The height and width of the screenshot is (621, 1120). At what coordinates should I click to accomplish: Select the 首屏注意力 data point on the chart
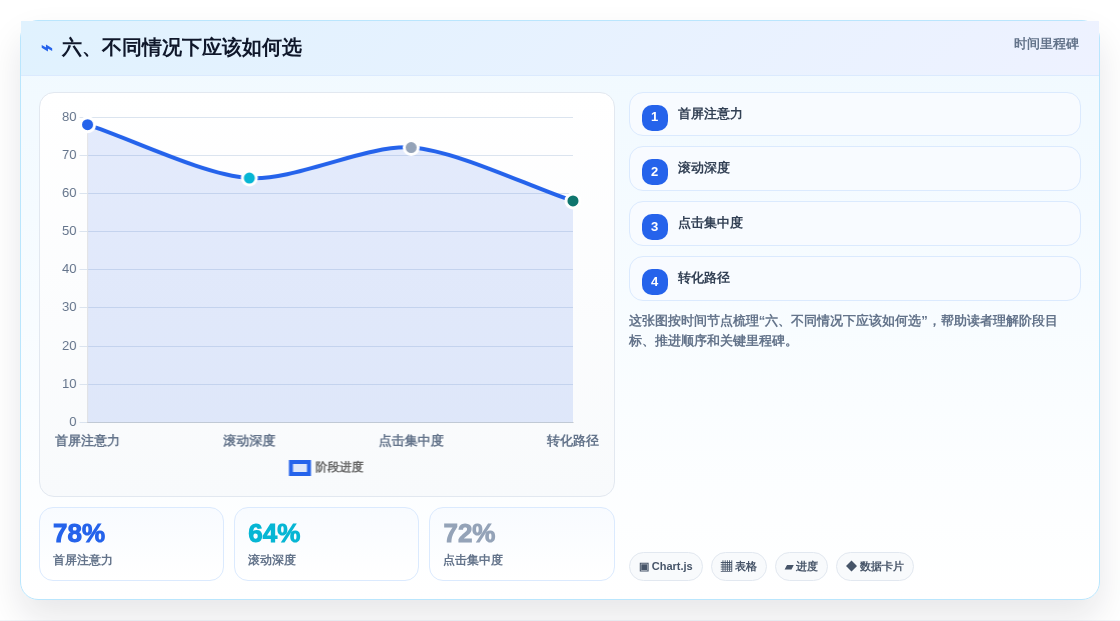(87, 125)
